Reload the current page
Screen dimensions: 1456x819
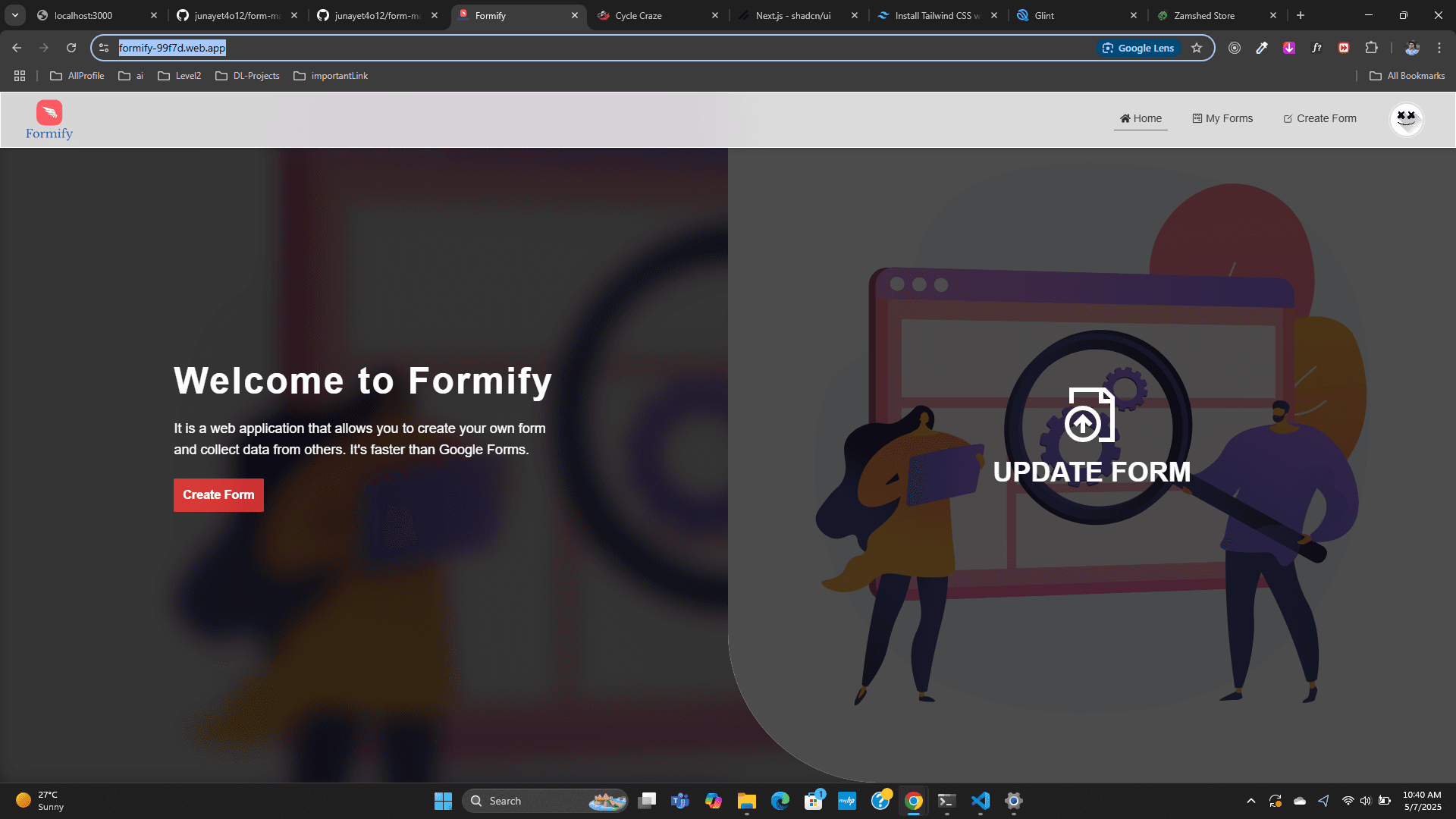[x=71, y=47]
